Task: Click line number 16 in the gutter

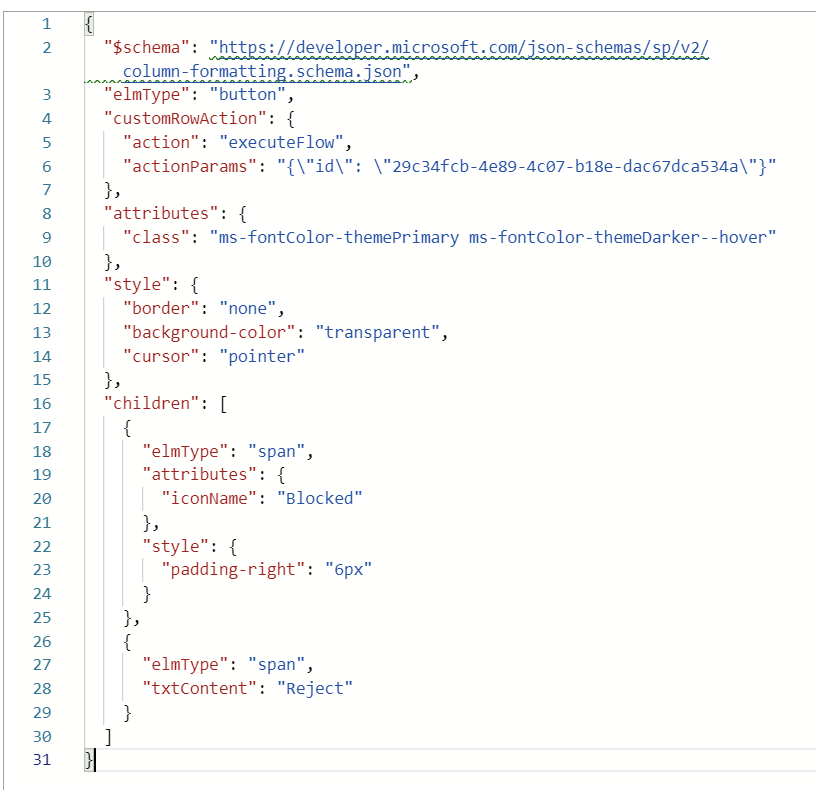Action: click(x=41, y=403)
